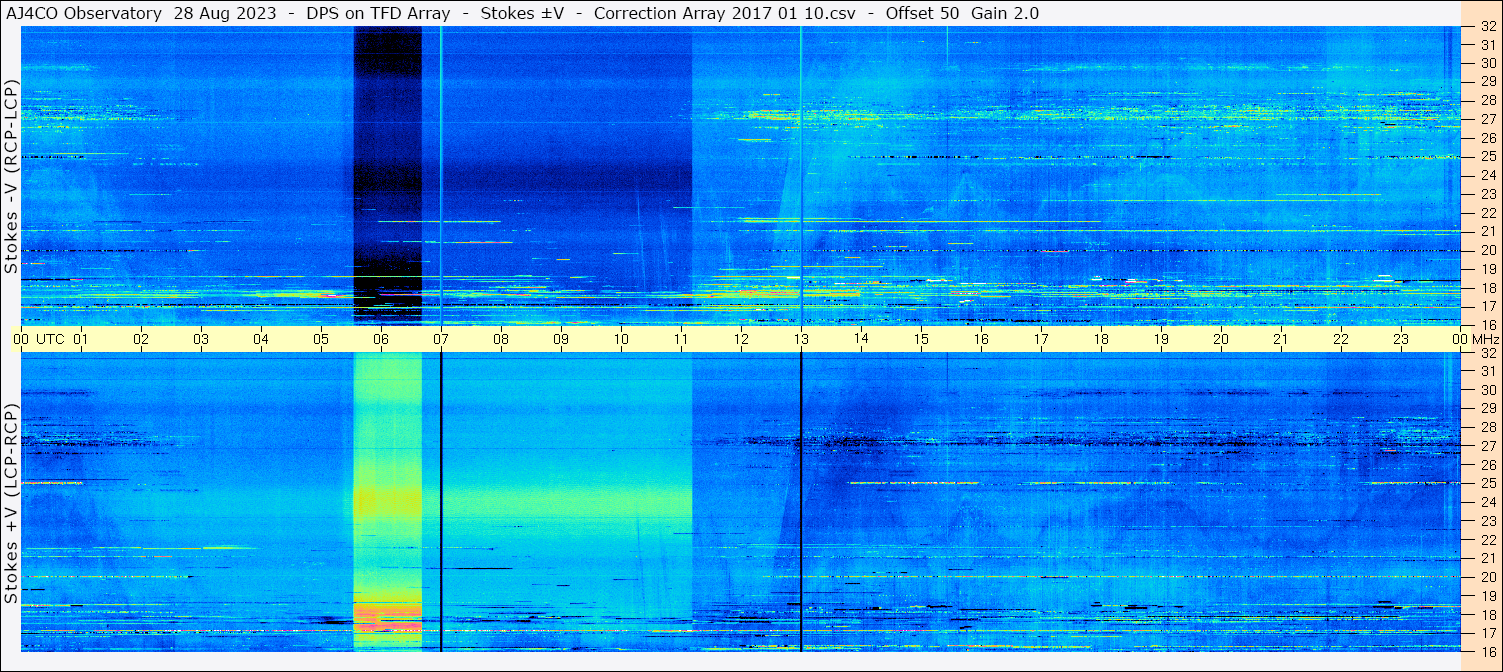
Task: Select the 11 hour tick label
Action: tap(681, 339)
